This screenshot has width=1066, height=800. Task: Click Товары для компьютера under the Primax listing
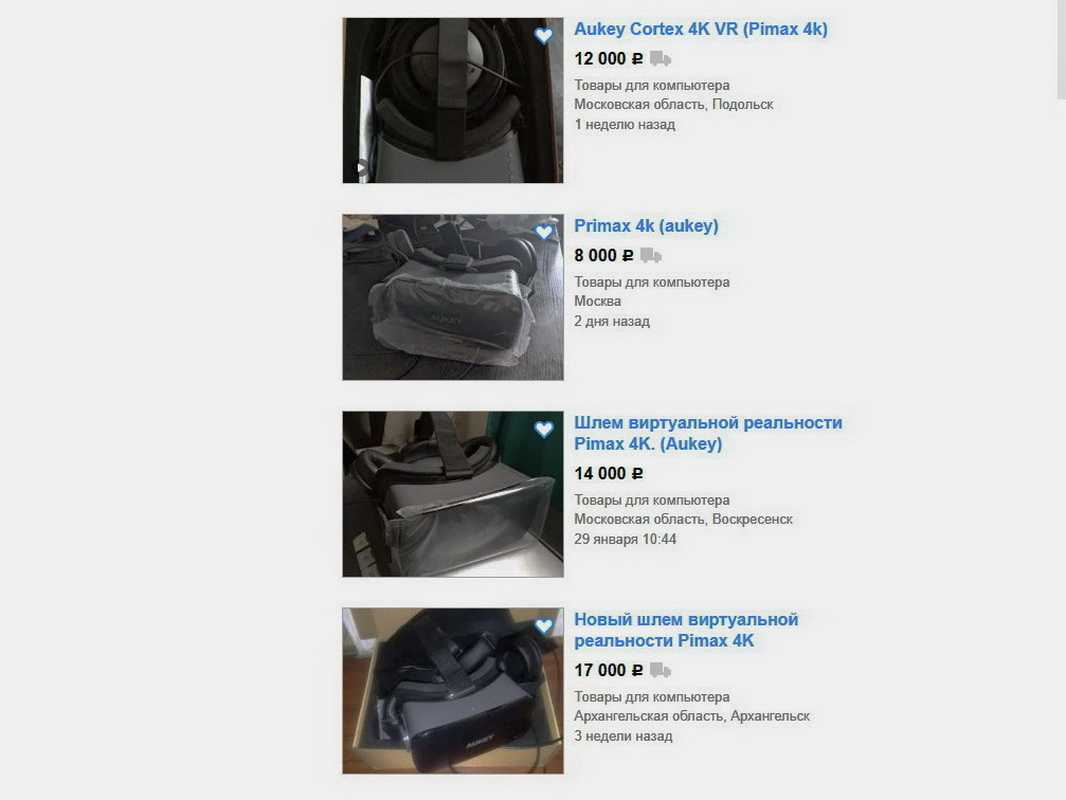tap(651, 282)
